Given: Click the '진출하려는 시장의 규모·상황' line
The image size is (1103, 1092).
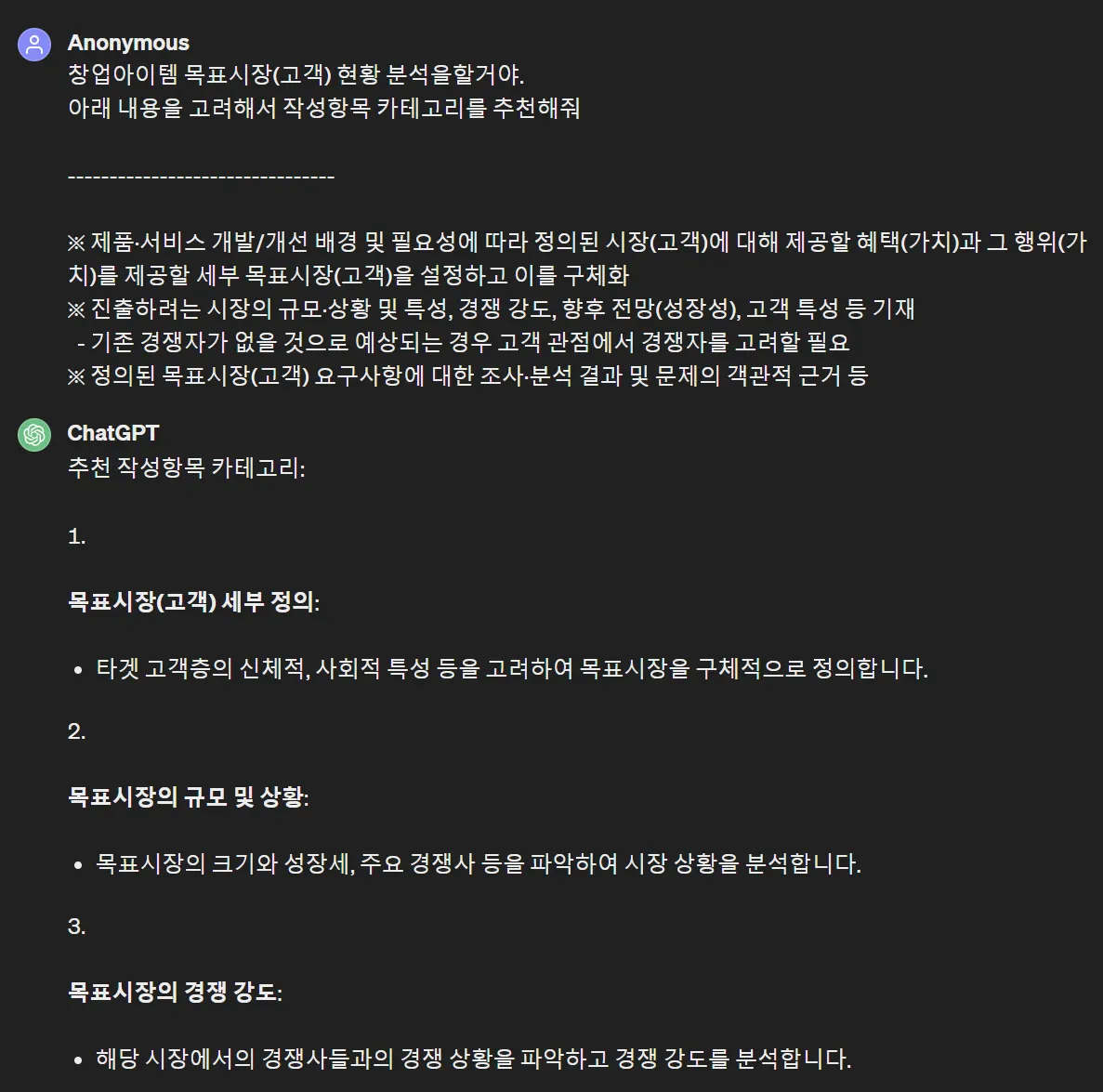Looking at the screenshot, I should point(491,309).
